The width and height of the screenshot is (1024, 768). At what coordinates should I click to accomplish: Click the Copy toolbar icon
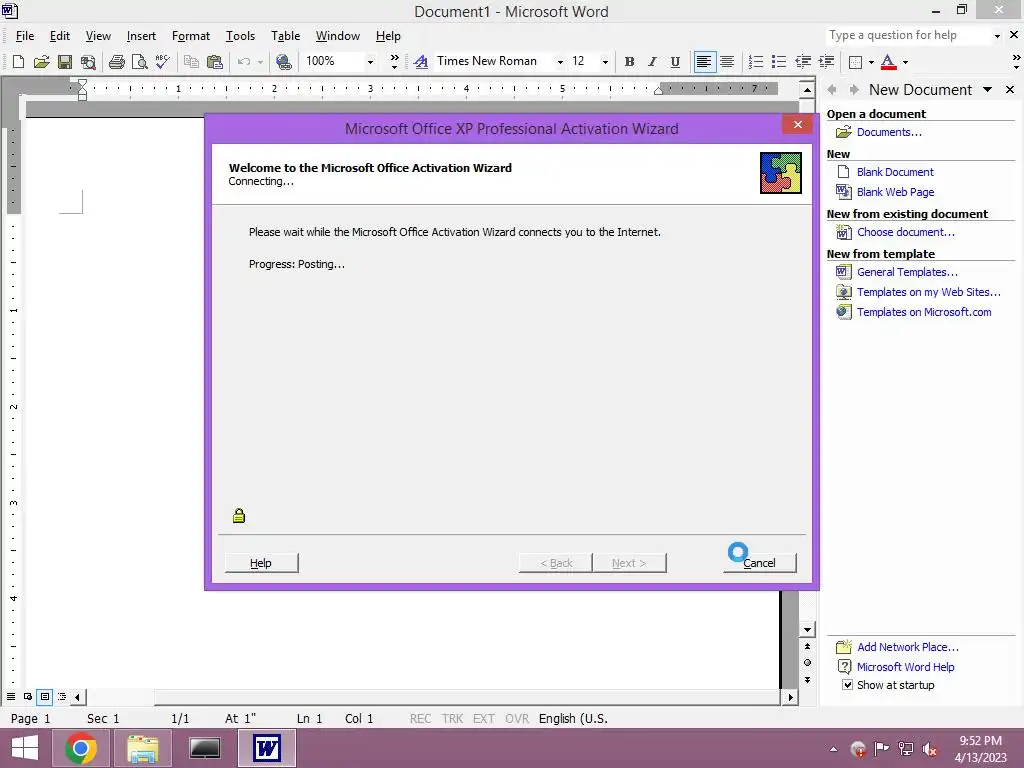[x=191, y=62]
